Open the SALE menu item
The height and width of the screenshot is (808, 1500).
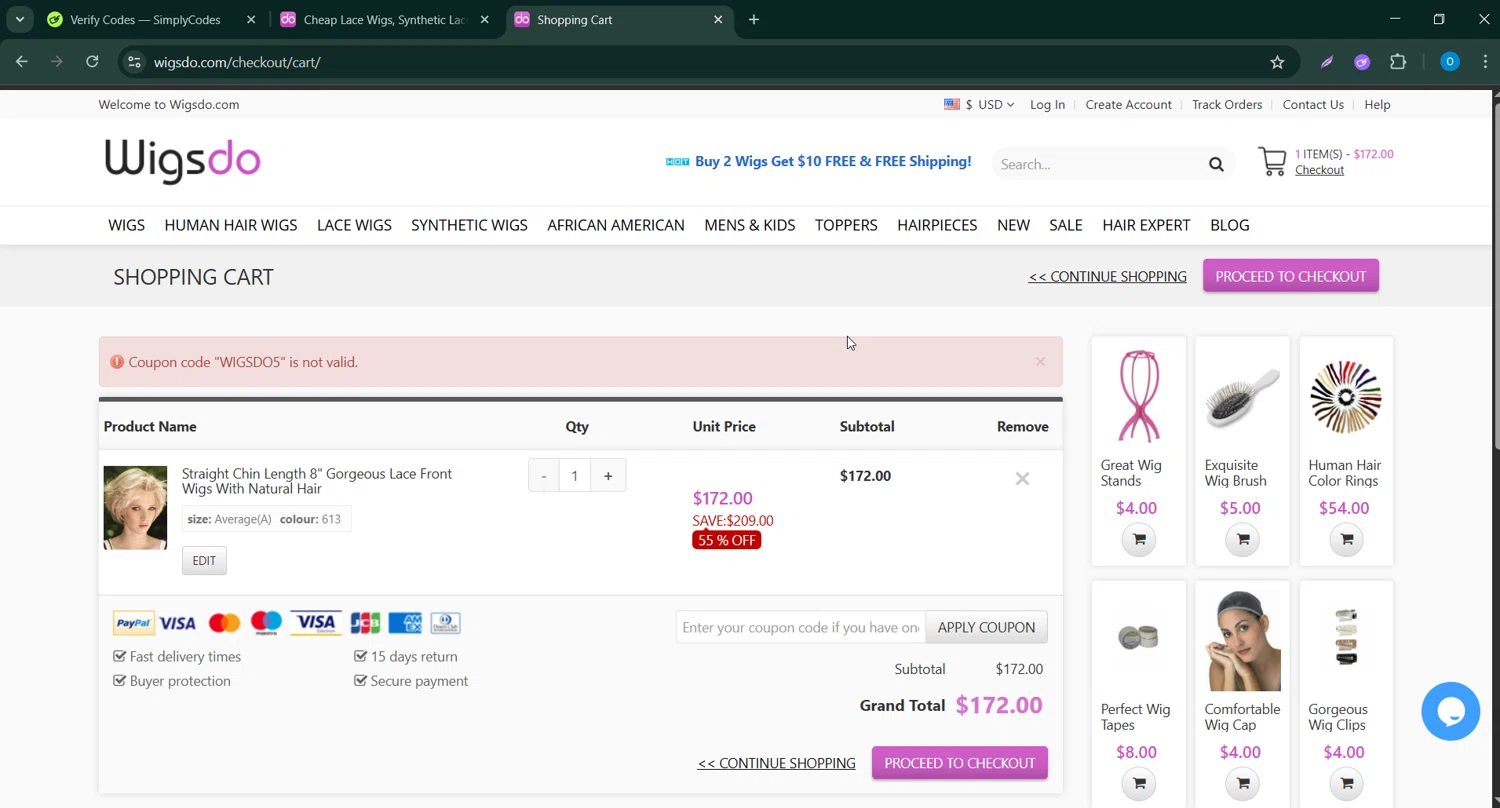point(1066,225)
